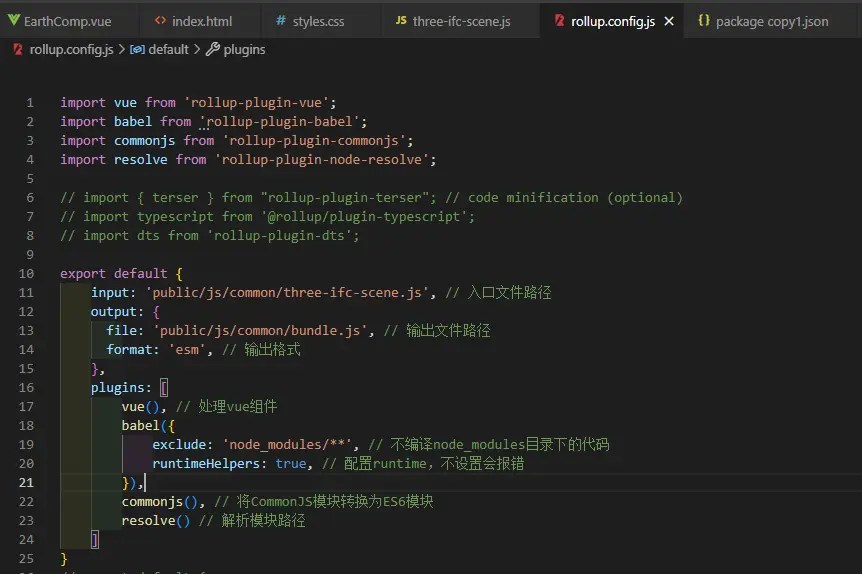Click the 'export default' keyword text
The height and width of the screenshot is (574, 862).
(x=113, y=274)
